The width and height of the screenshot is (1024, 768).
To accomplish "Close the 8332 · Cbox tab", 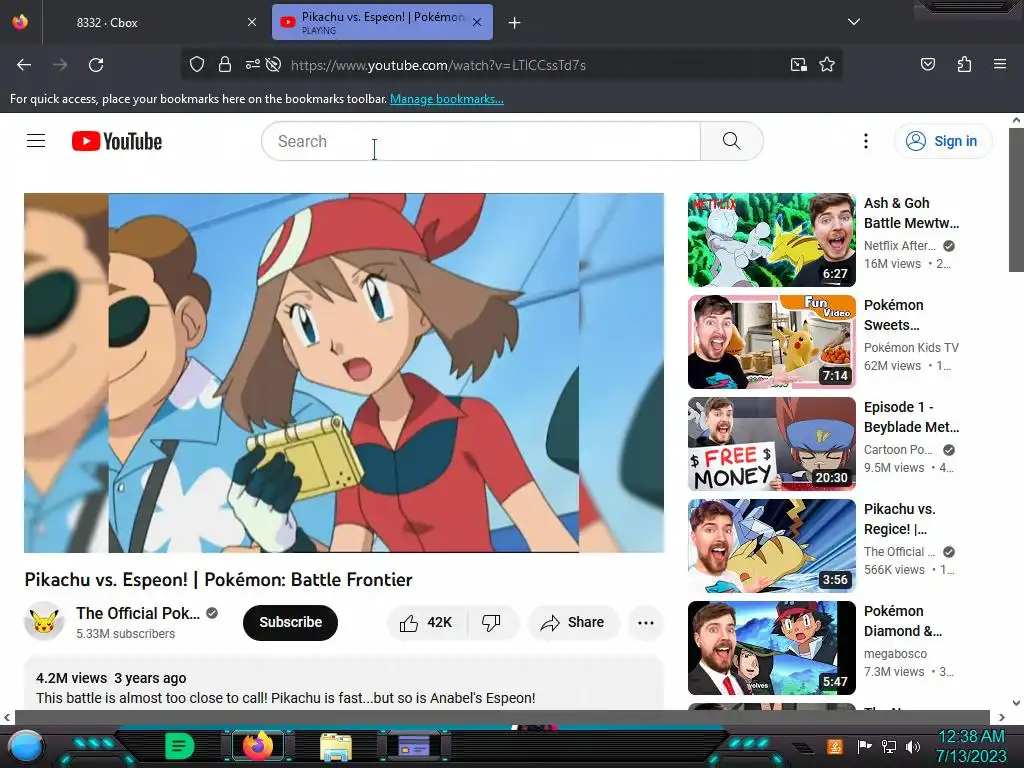I will (251, 22).
